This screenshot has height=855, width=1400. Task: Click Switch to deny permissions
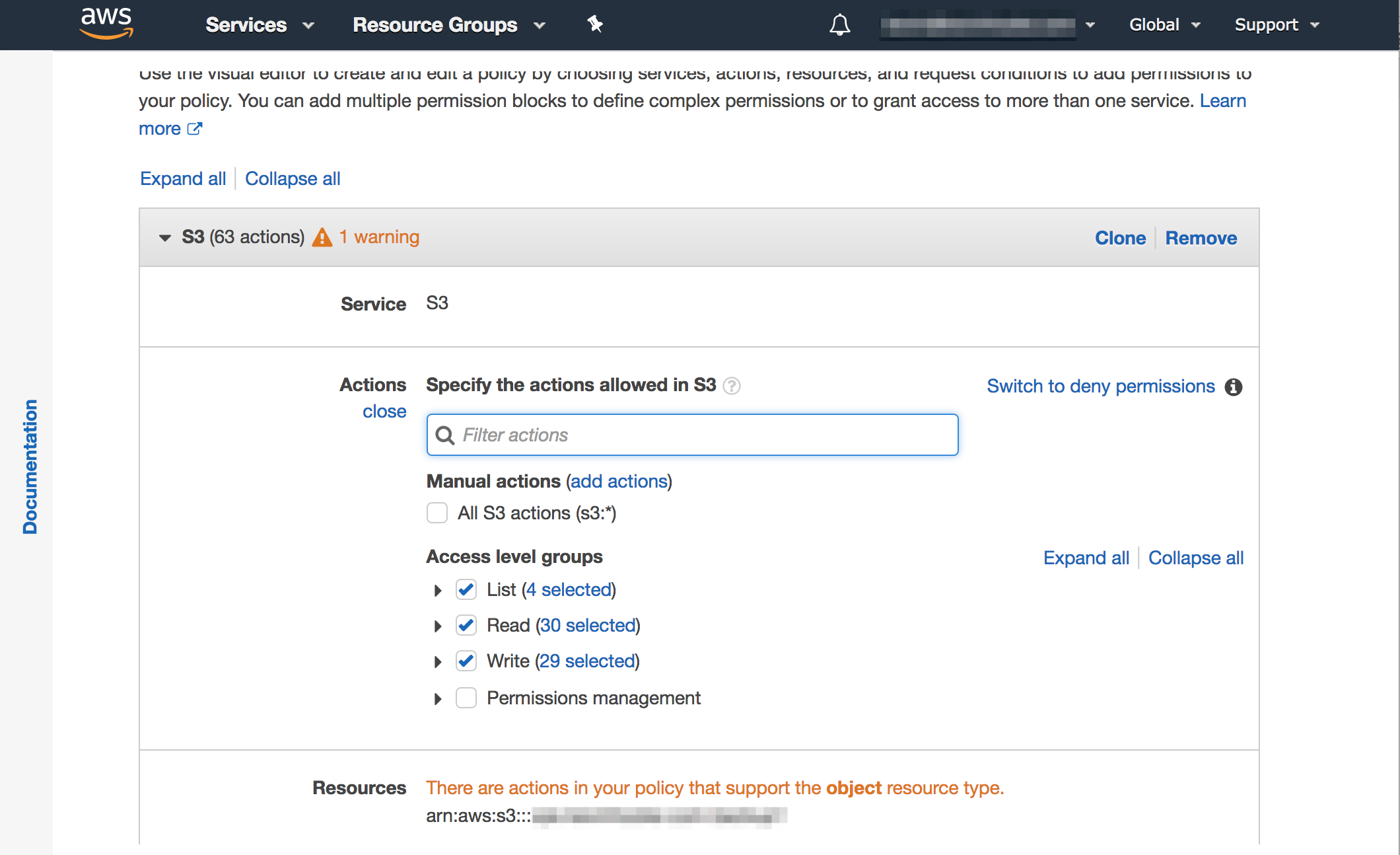tap(1100, 386)
